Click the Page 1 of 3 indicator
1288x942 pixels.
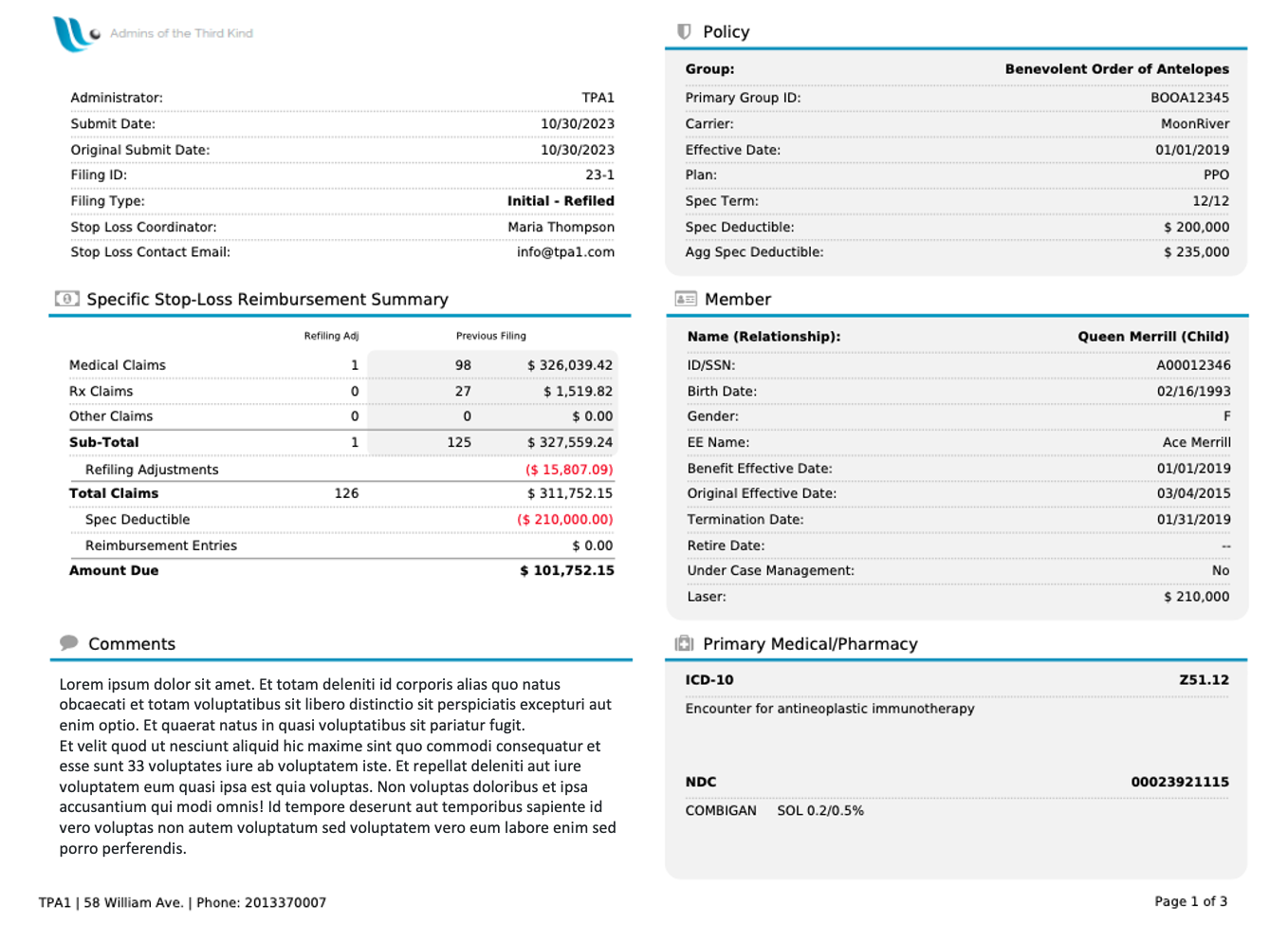coord(1190,901)
